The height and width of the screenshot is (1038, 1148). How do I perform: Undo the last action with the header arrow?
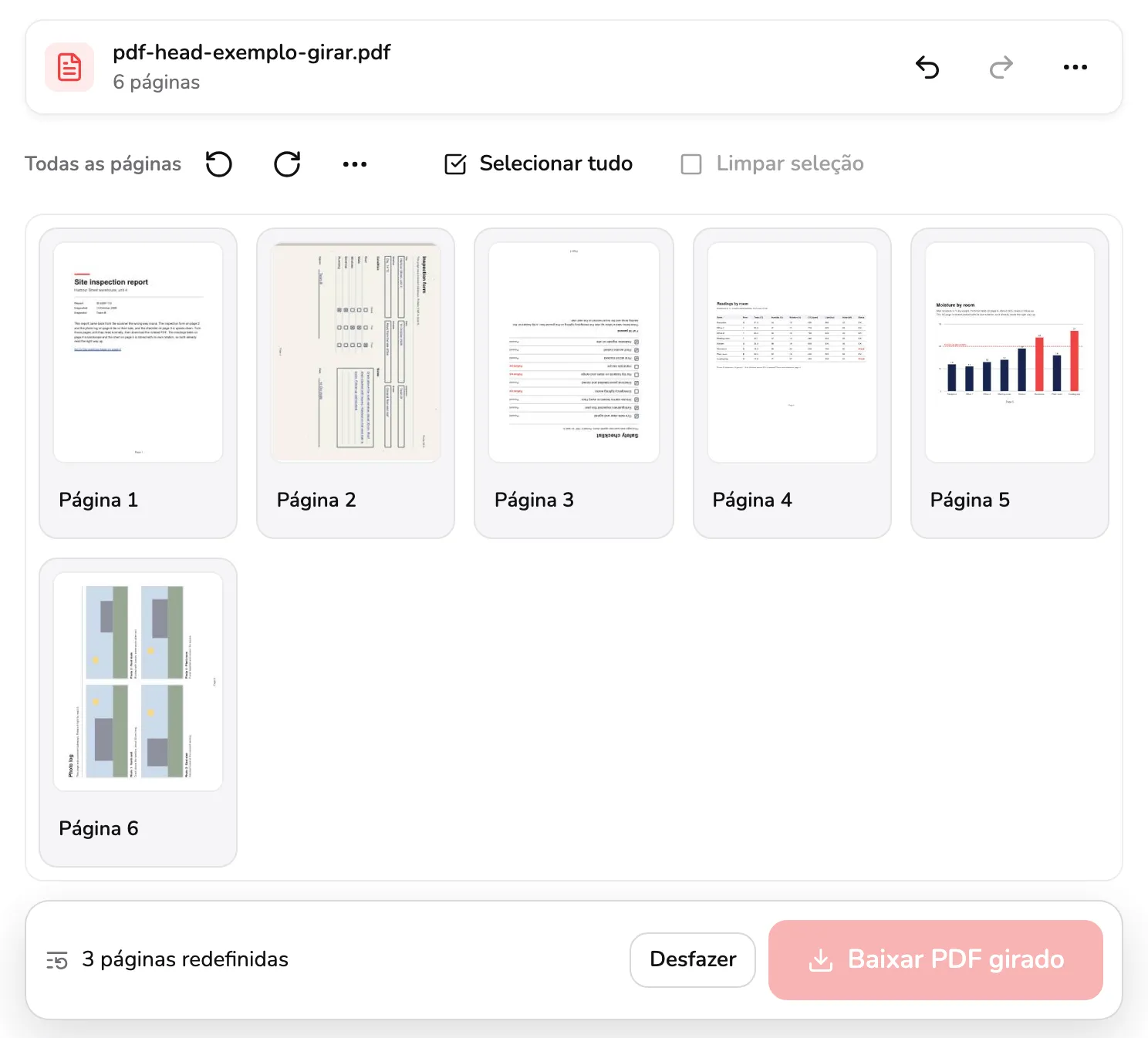point(927,68)
